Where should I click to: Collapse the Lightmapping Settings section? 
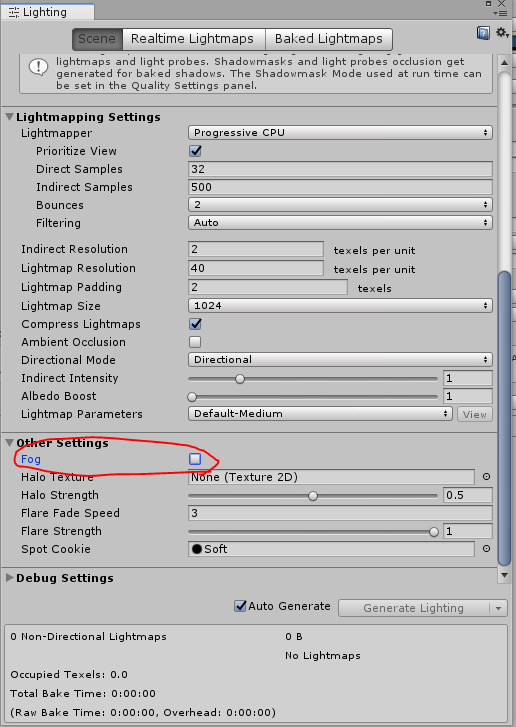[x=9, y=117]
